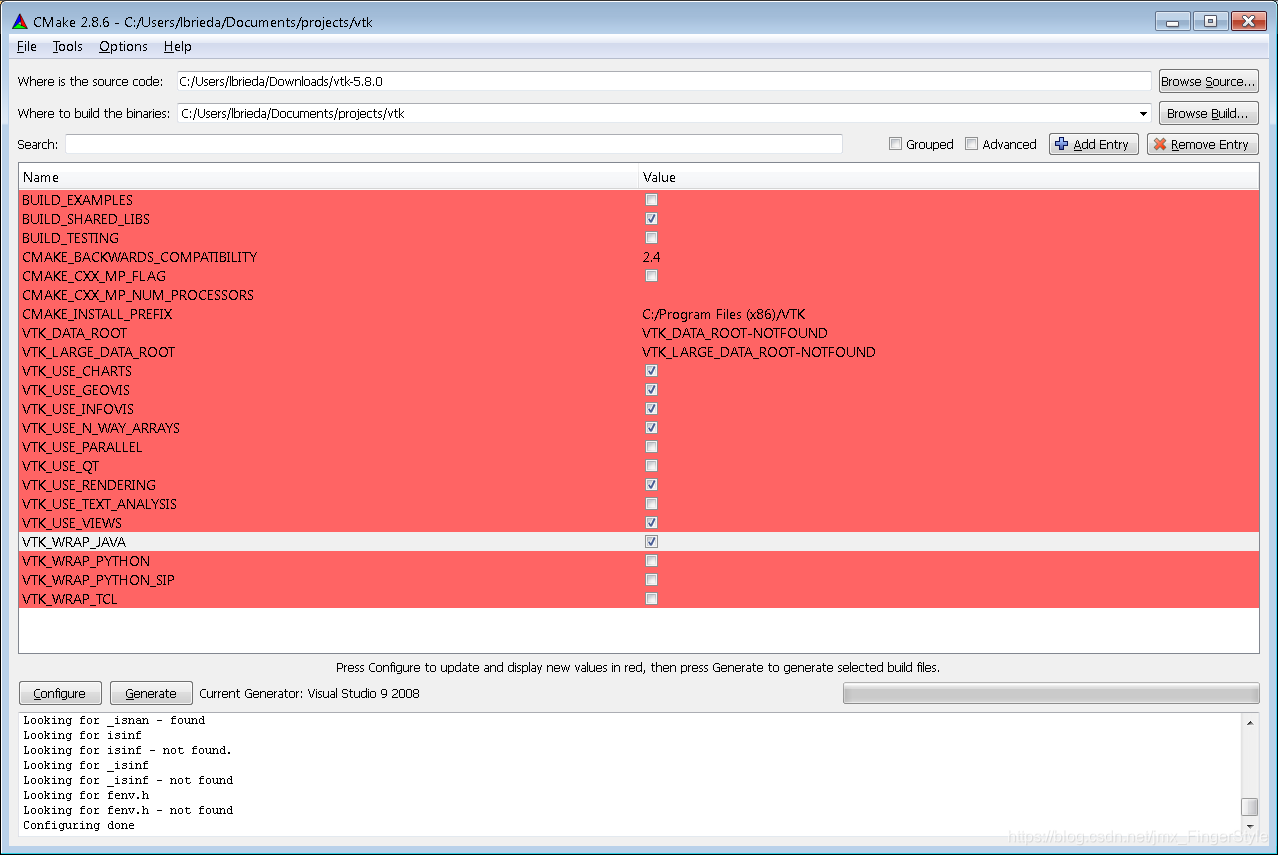Toggle the VTK_USE_QT checkbox
Image resolution: width=1278 pixels, height=855 pixels.
coord(651,466)
